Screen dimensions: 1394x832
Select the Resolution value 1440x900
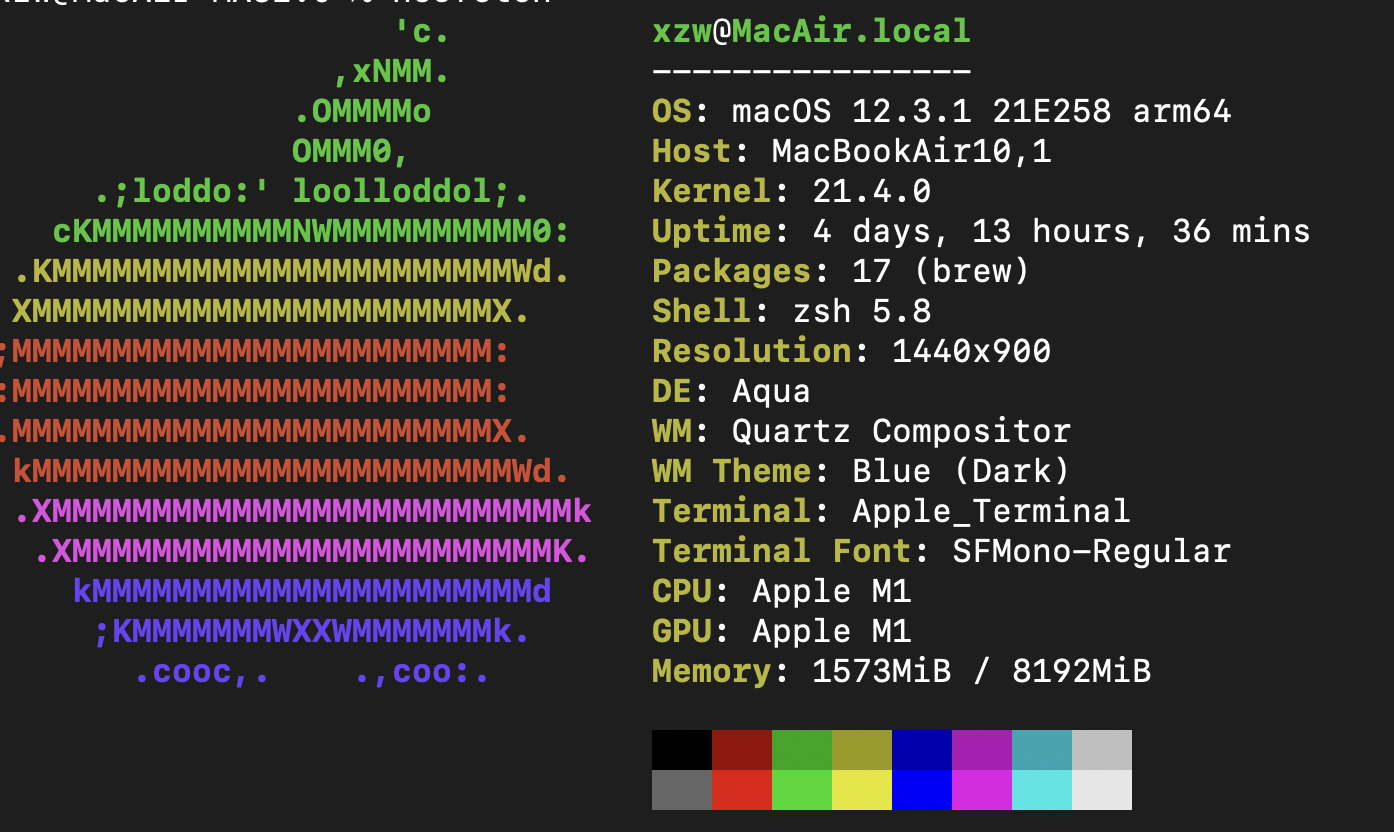point(971,351)
